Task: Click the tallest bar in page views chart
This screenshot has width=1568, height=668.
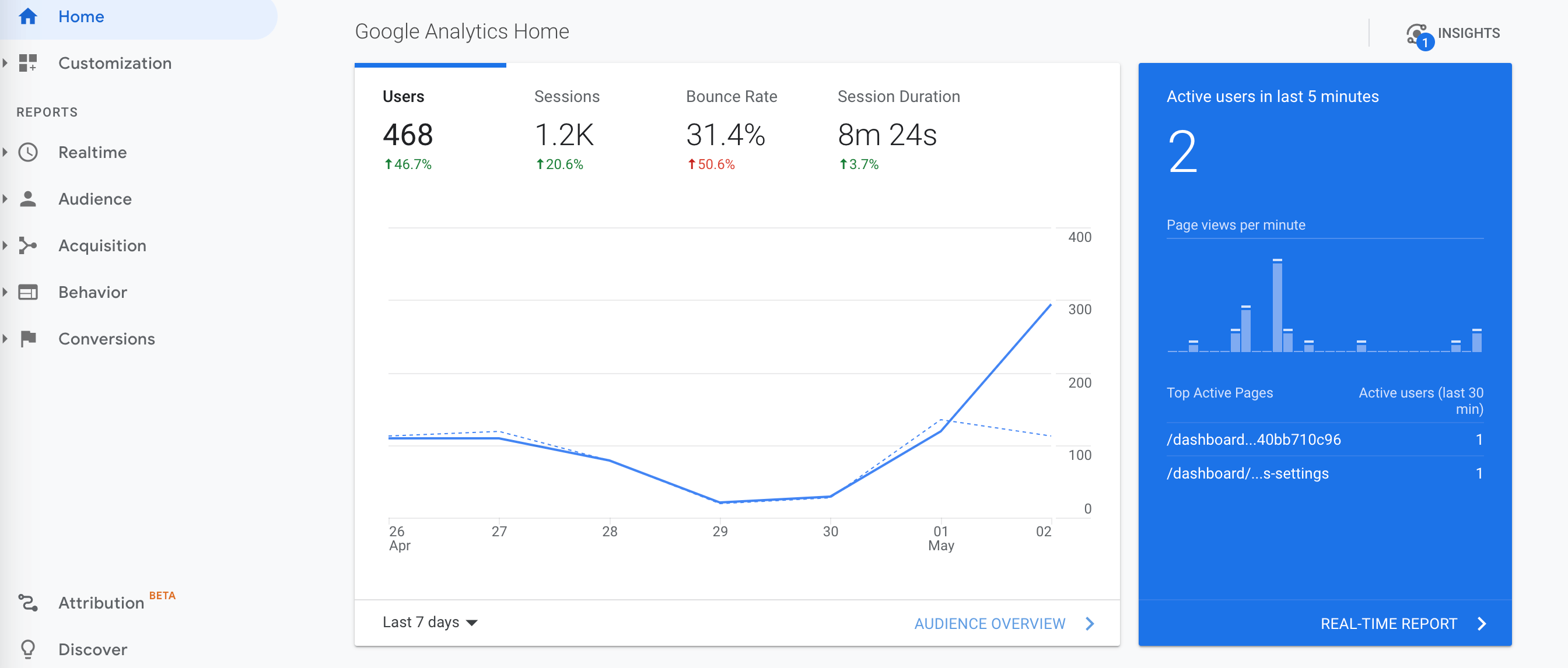Action: coord(1277,305)
